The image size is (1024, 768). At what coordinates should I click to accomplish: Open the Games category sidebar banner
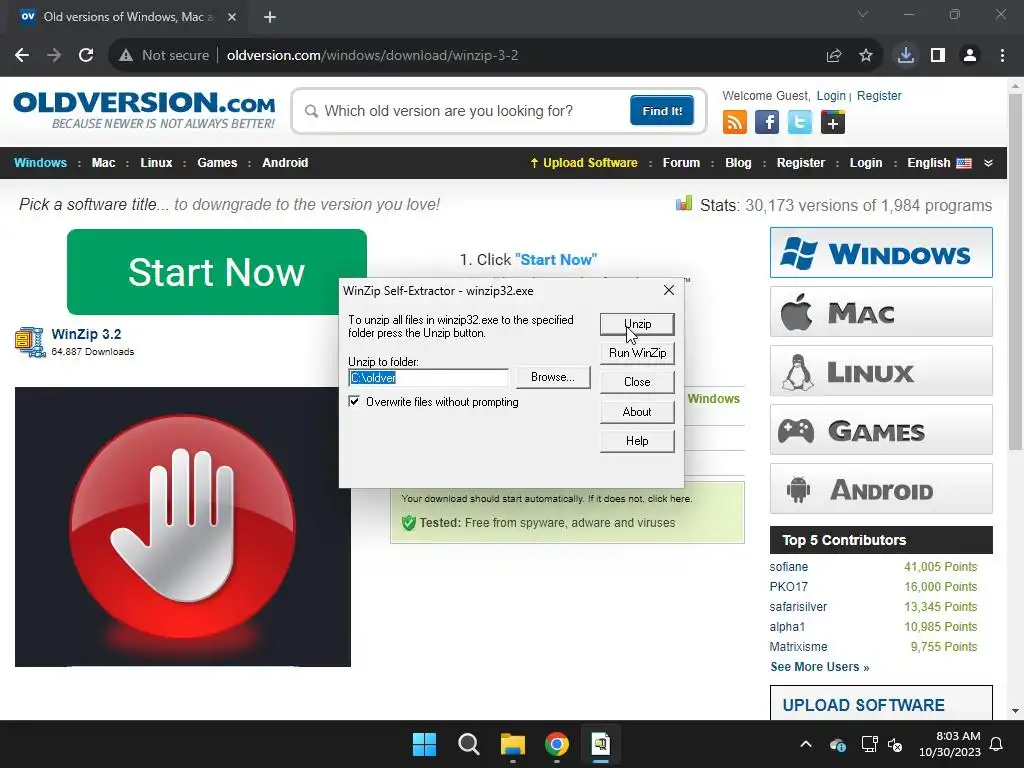[x=881, y=430]
